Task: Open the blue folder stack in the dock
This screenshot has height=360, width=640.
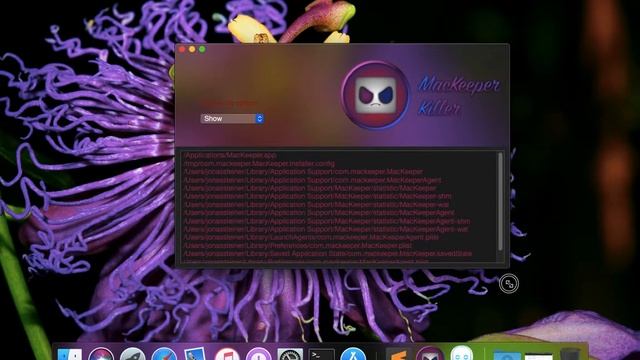Action: pos(507,355)
